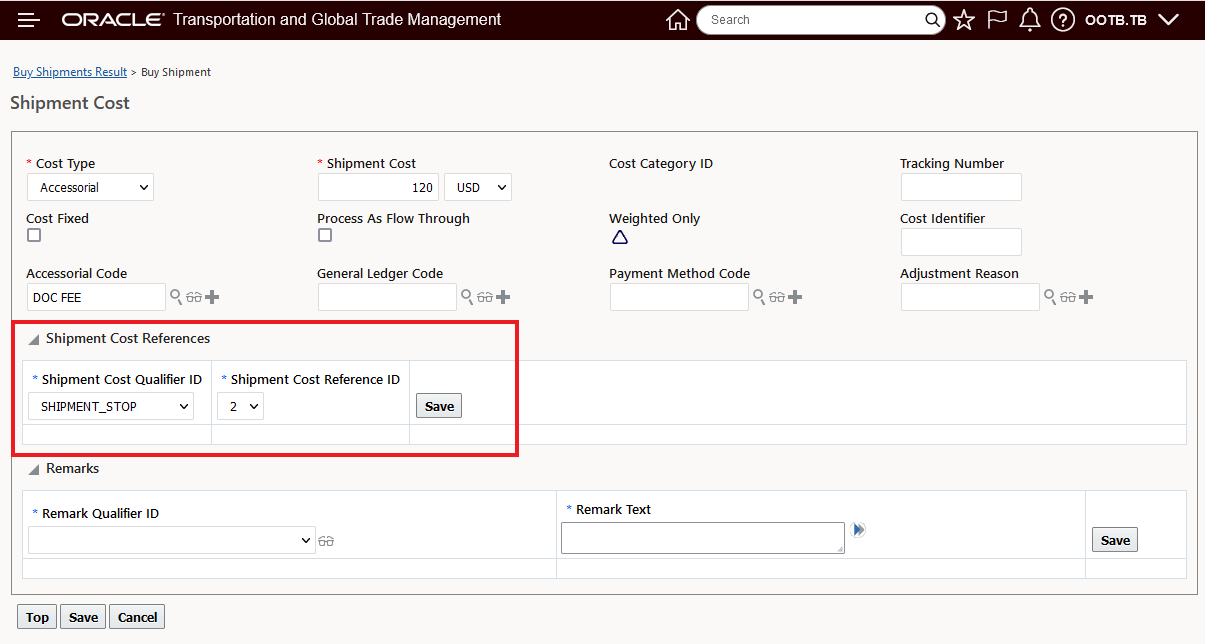
Task: Click into the Tracking Number field
Action: 961,187
